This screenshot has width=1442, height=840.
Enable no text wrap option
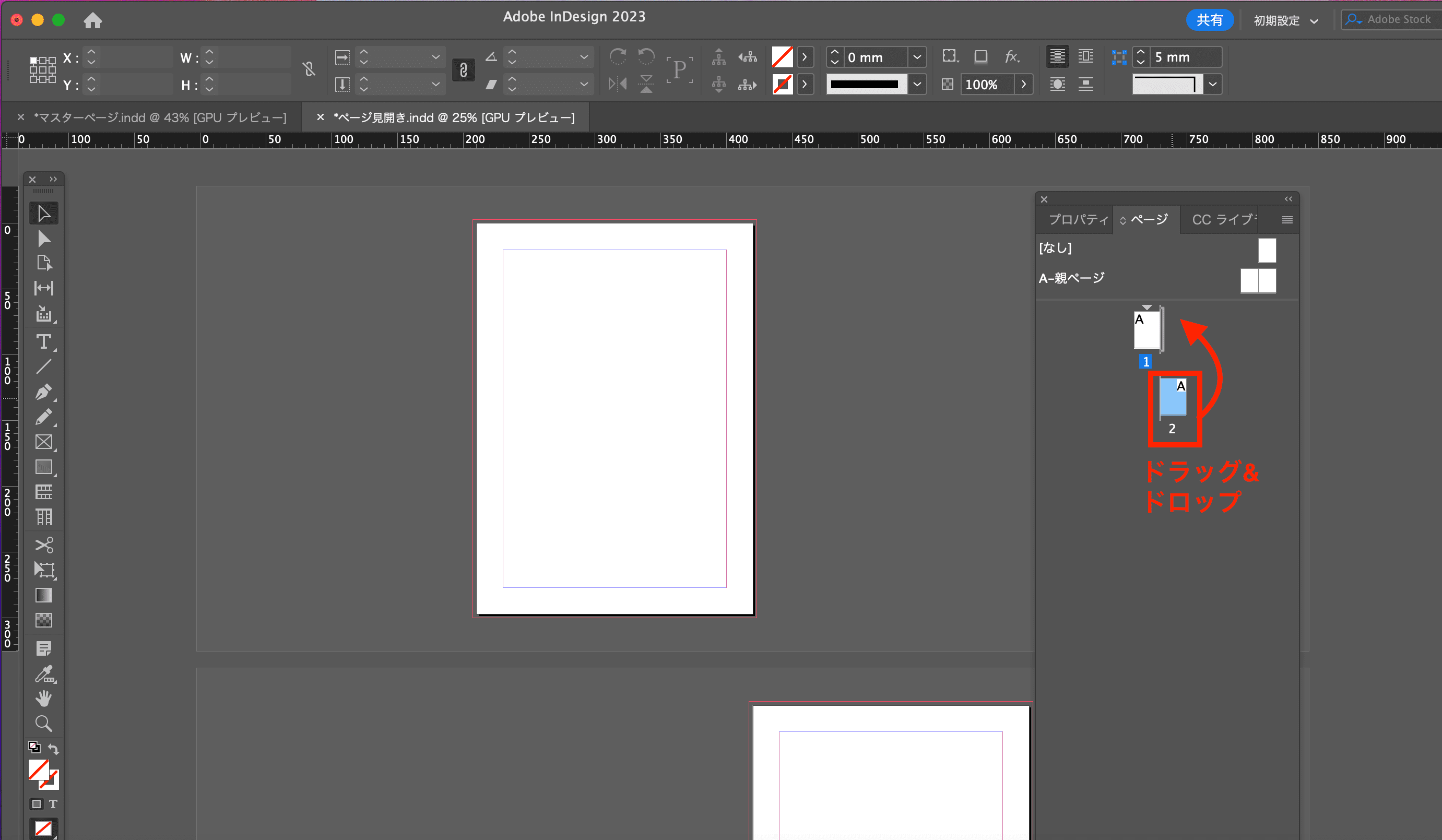coord(1057,57)
